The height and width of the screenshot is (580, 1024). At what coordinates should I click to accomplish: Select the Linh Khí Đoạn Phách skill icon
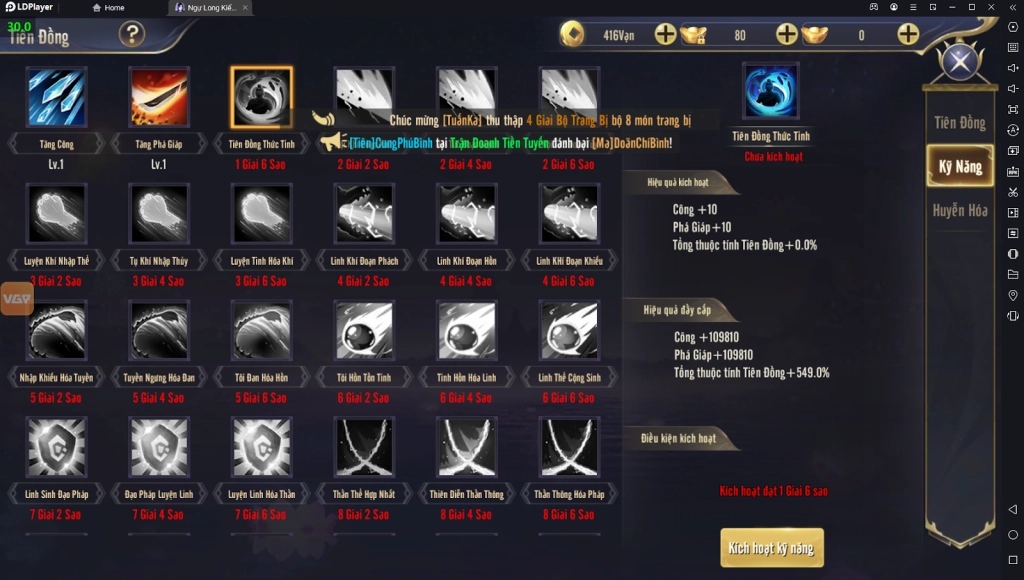pyautogui.click(x=364, y=214)
